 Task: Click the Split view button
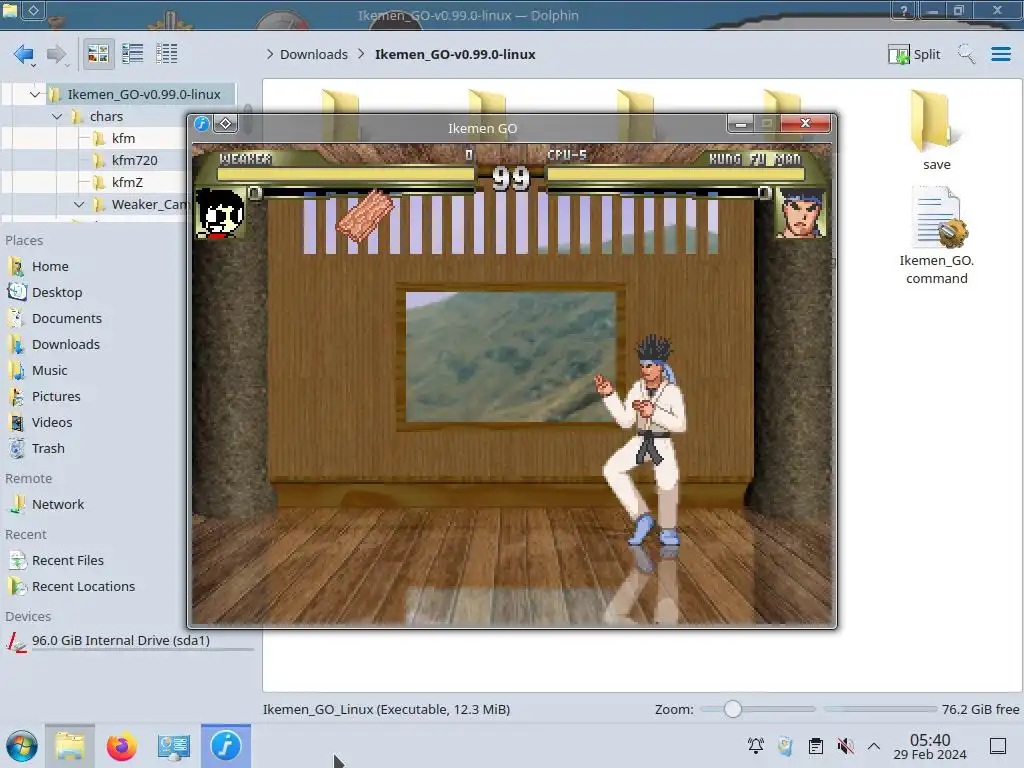tap(914, 54)
